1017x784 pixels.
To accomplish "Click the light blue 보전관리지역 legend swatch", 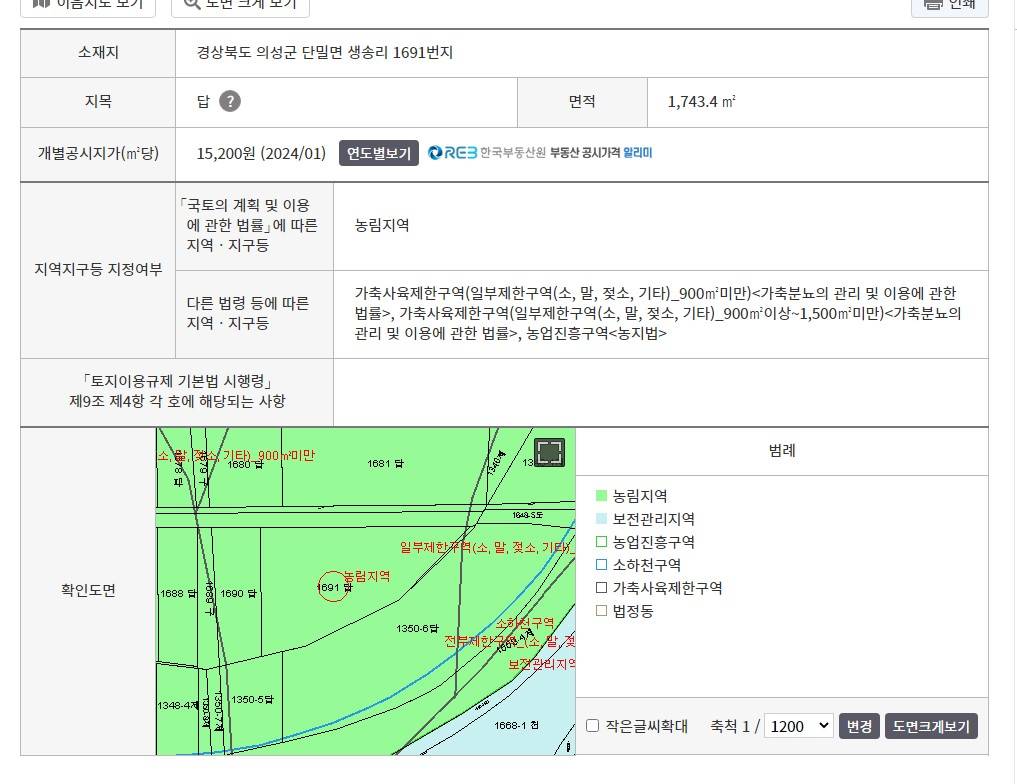I will [x=601, y=519].
